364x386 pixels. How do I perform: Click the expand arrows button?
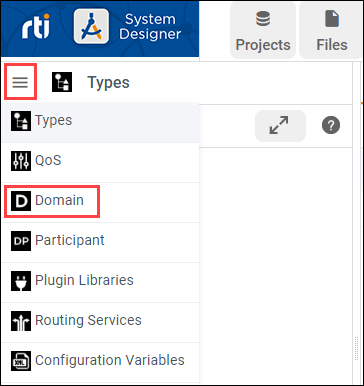[280, 126]
